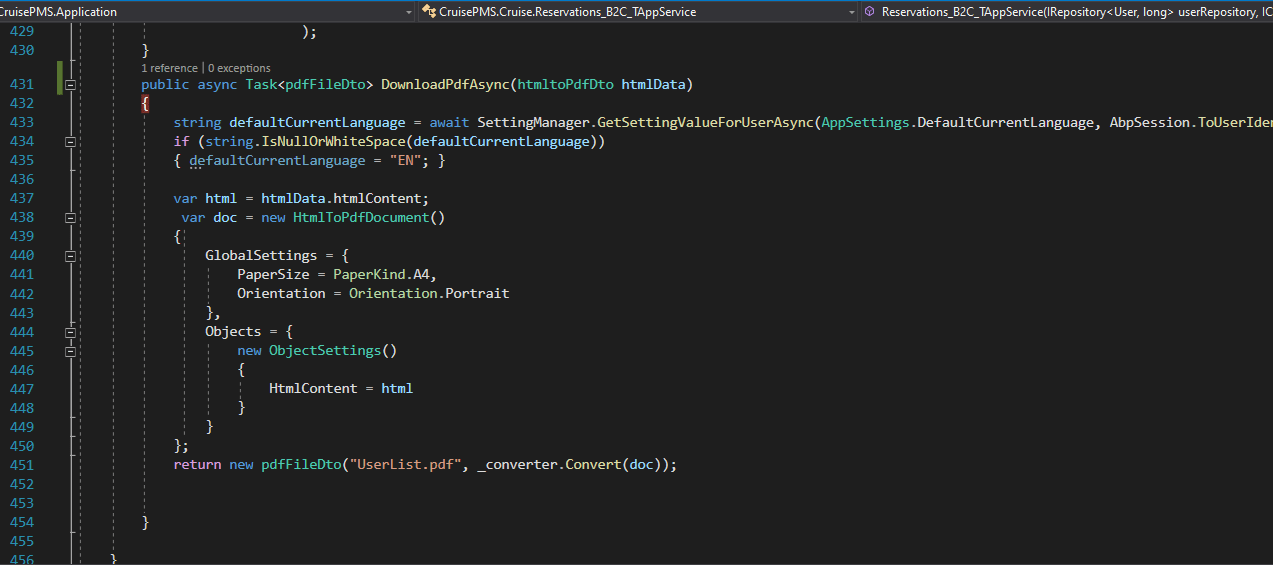Image resolution: width=1273 pixels, height=565 pixels.
Task: Click AppSettings on line 433
Action: click(x=865, y=122)
